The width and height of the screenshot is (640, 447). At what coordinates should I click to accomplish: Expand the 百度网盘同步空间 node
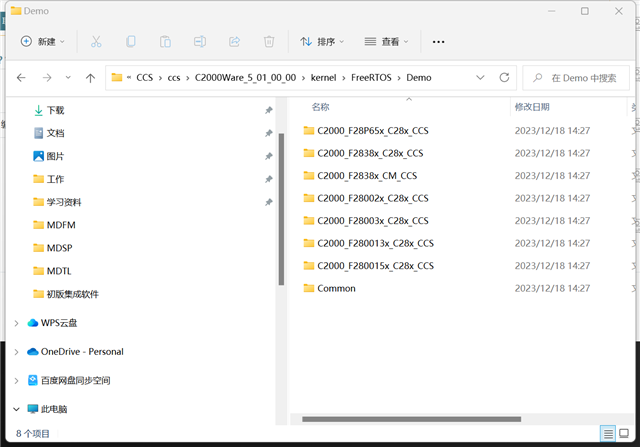pyautogui.click(x=16, y=380)
